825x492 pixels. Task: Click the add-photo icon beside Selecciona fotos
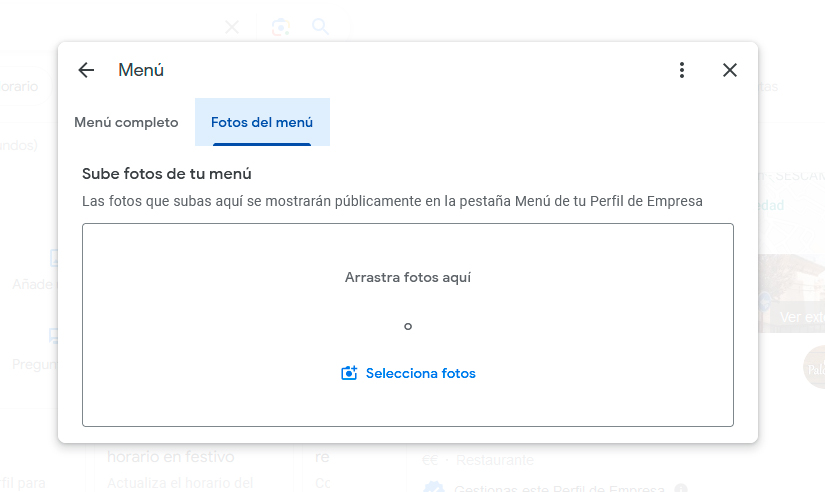coord(349,373)
